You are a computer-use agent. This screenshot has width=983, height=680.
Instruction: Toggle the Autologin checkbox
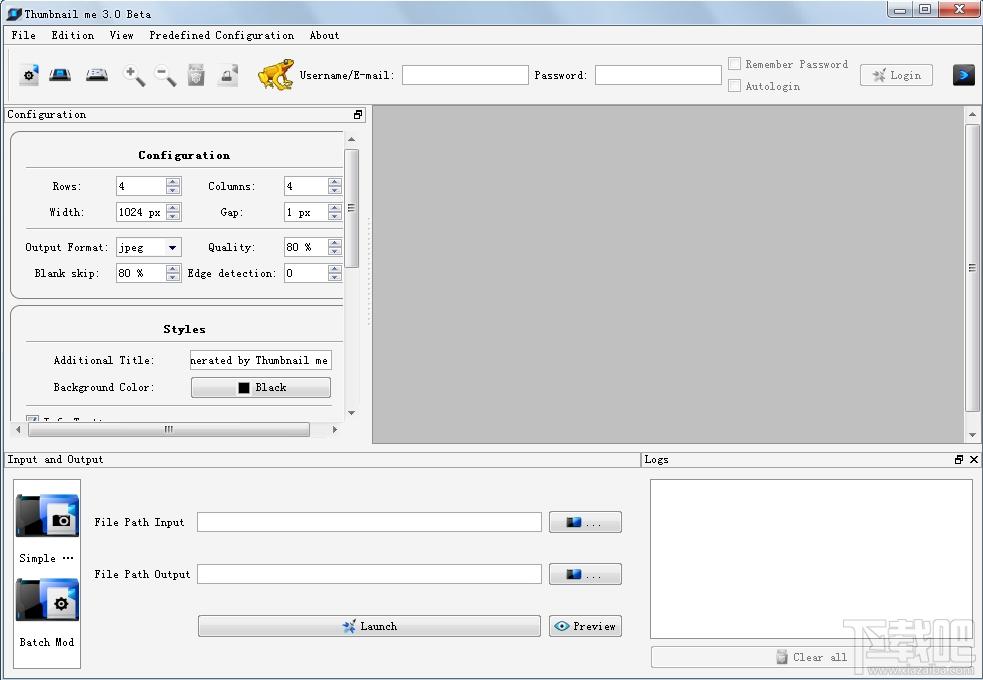tap(734, 86)
